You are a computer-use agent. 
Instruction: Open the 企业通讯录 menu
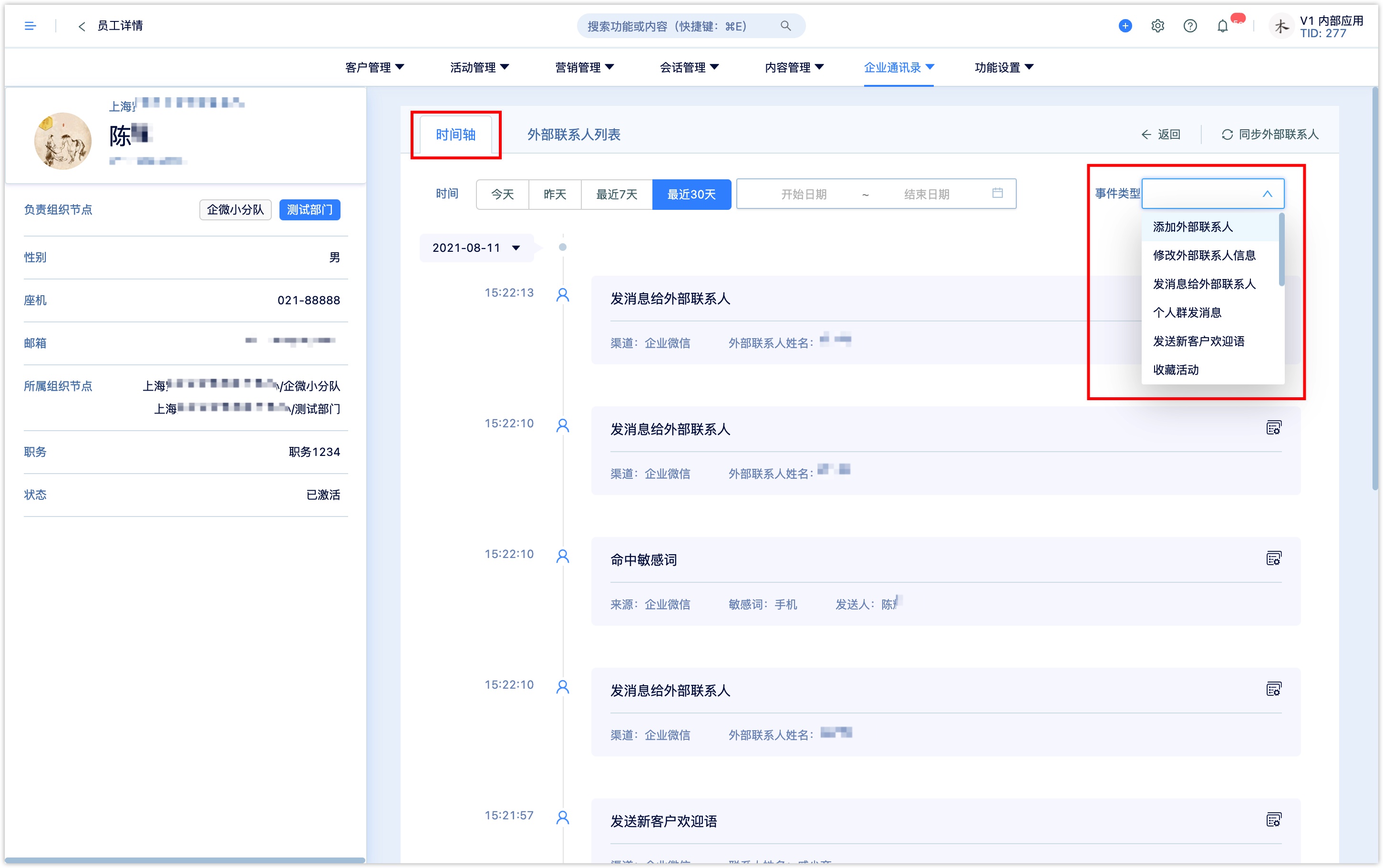tap(898, 67)
